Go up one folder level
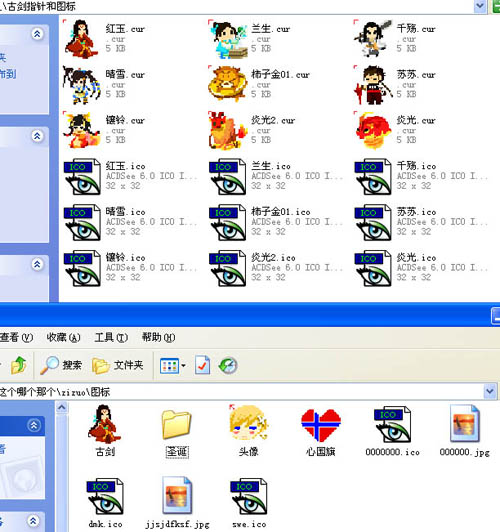Screen dimensions: 500x532 click(x=19, y=365)
